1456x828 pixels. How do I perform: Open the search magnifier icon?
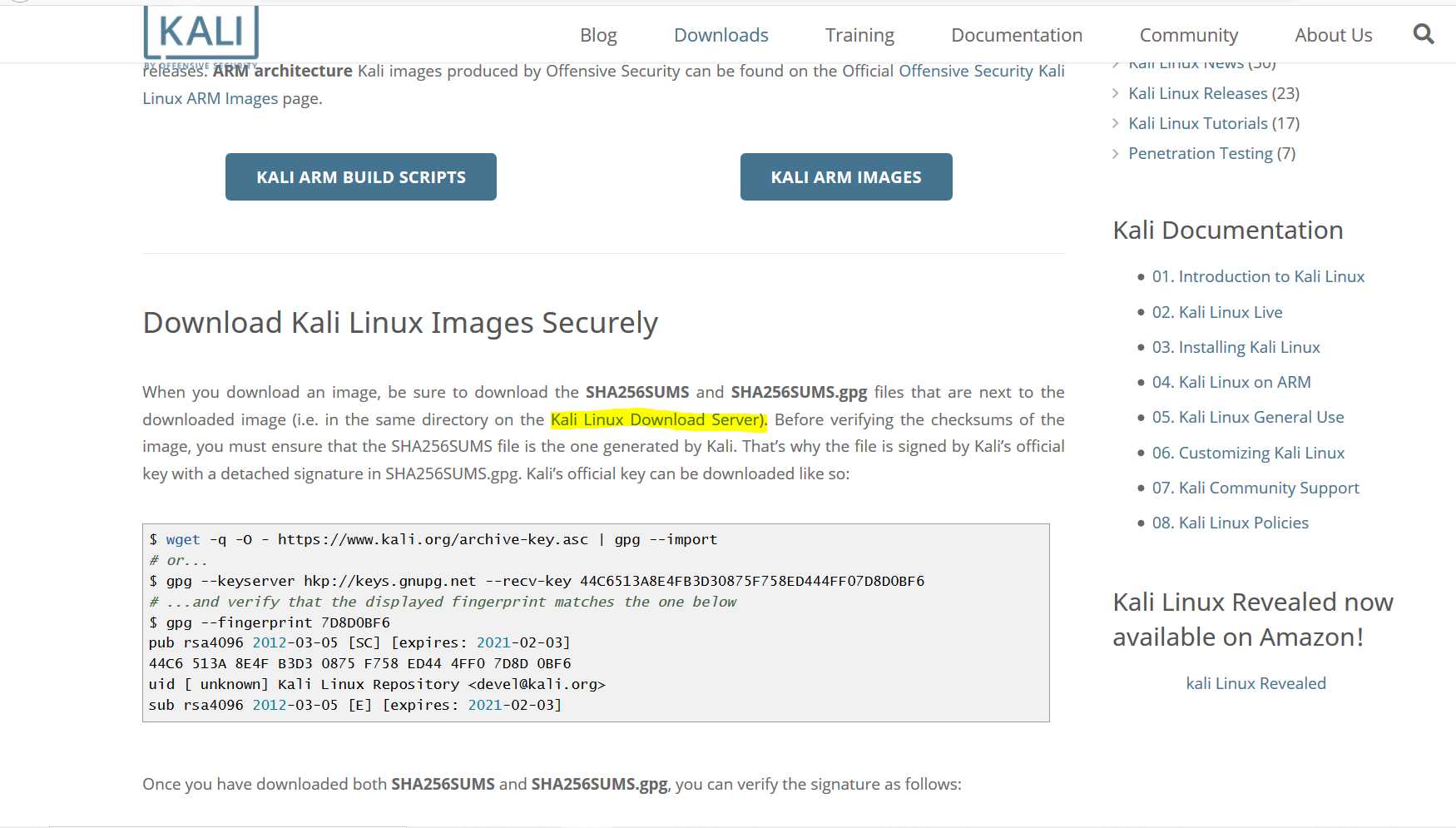coord(1424,34)
